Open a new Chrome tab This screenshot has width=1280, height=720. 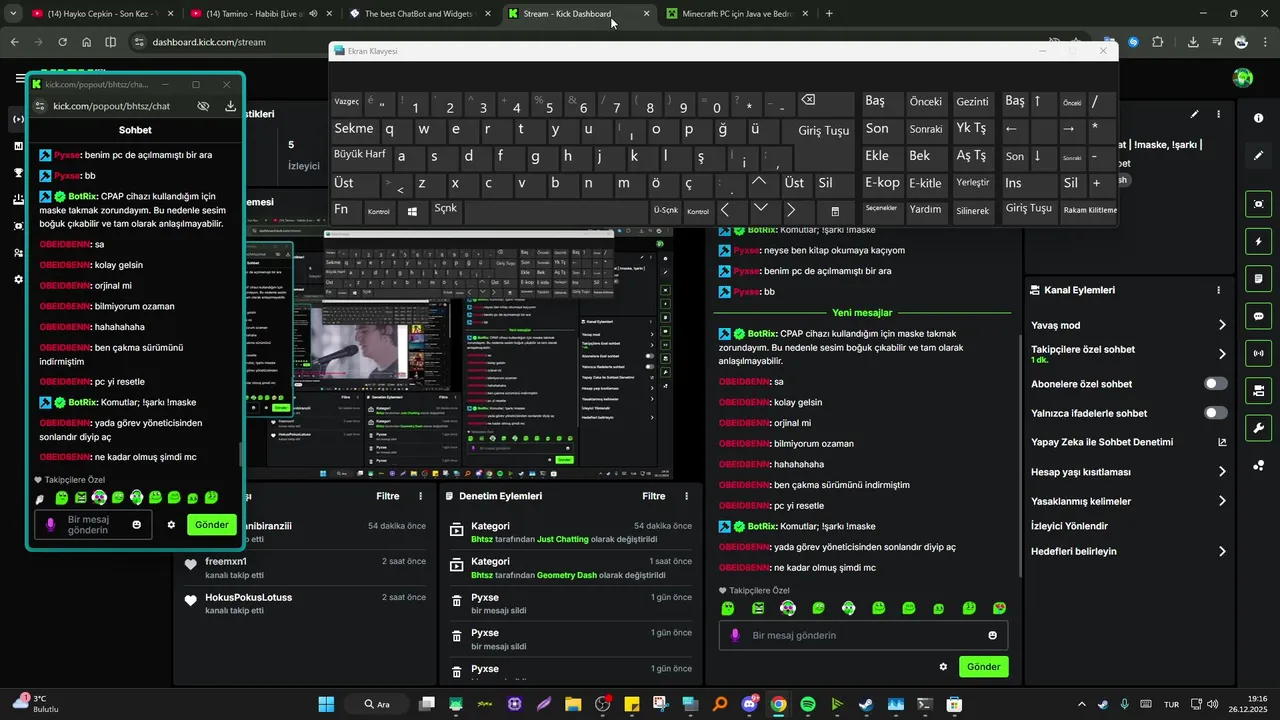pos(829,14)
